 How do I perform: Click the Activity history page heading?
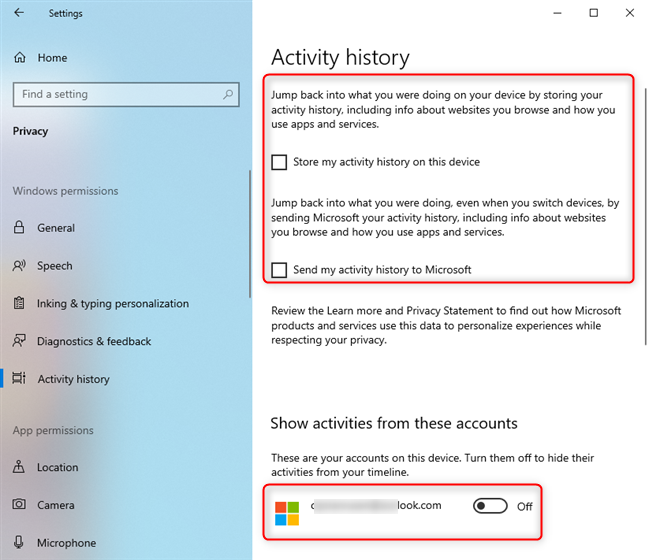340,57
